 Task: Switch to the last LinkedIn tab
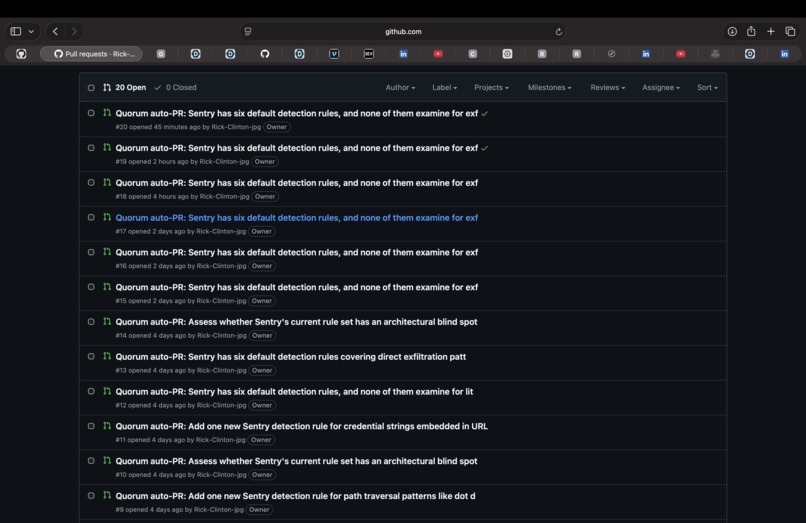pyautogui.click(x=784, y=54)
